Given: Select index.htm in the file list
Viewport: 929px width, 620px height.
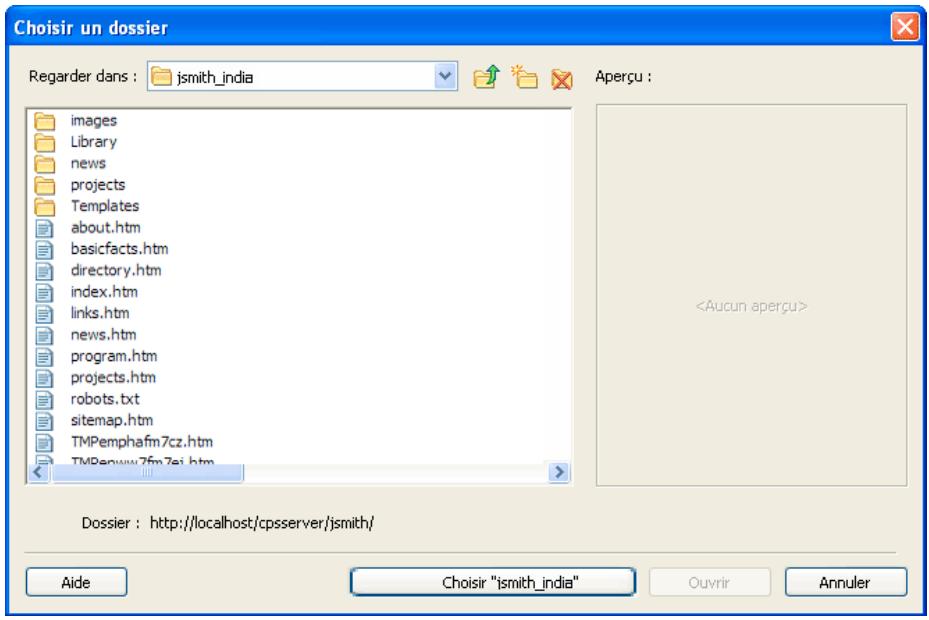Looking at the screenshot, I should [104, 292].
